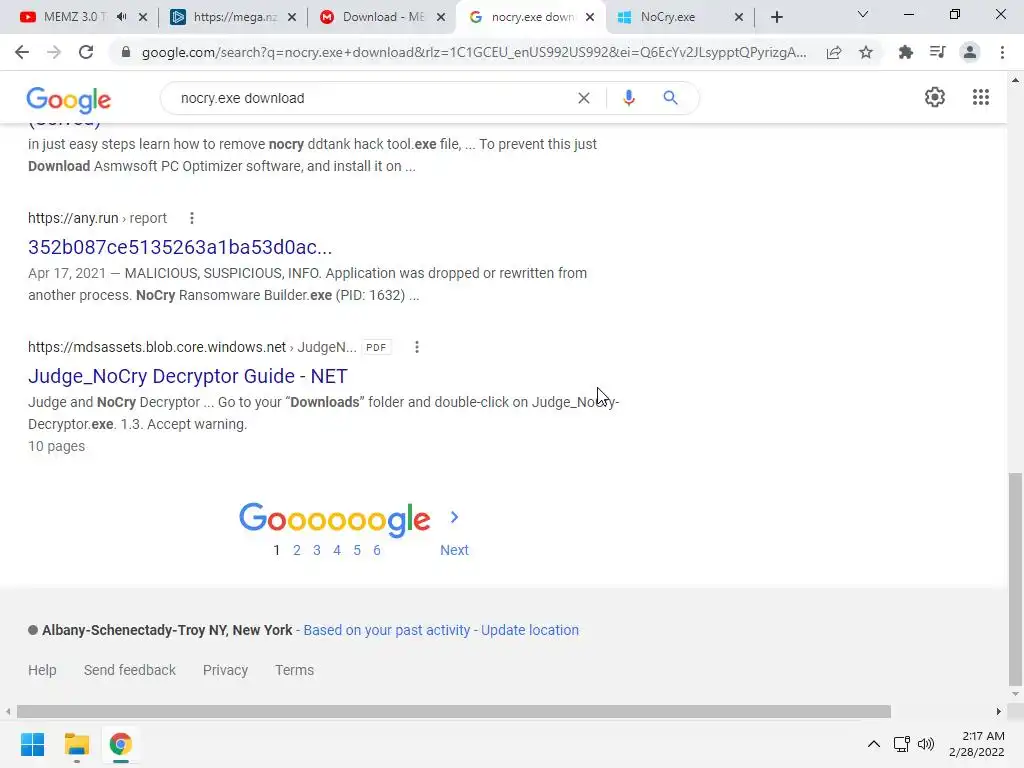Open the Send feedback footer link
The width and height of the screenshot is (1024, 768).
pyautogui.click(x=130, y=670)
